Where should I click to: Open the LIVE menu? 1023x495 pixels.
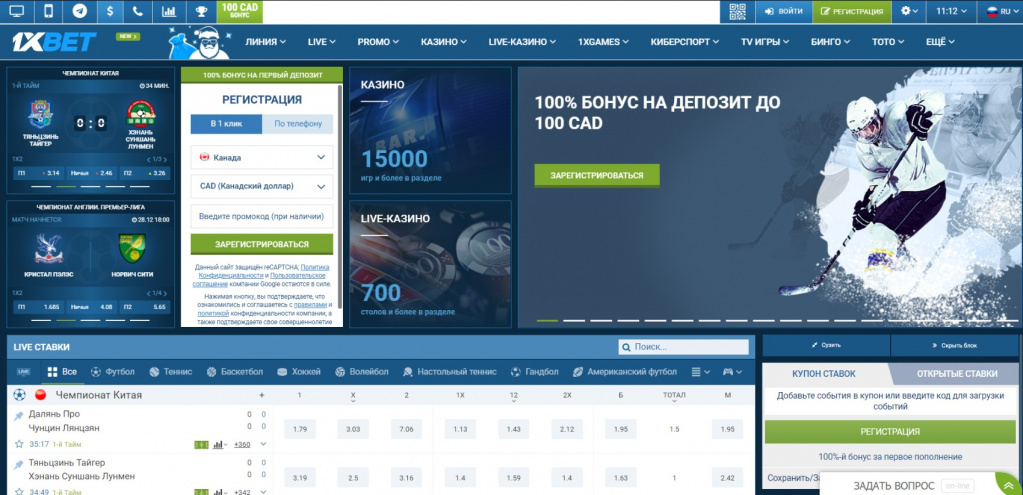(x=322, y=42)
